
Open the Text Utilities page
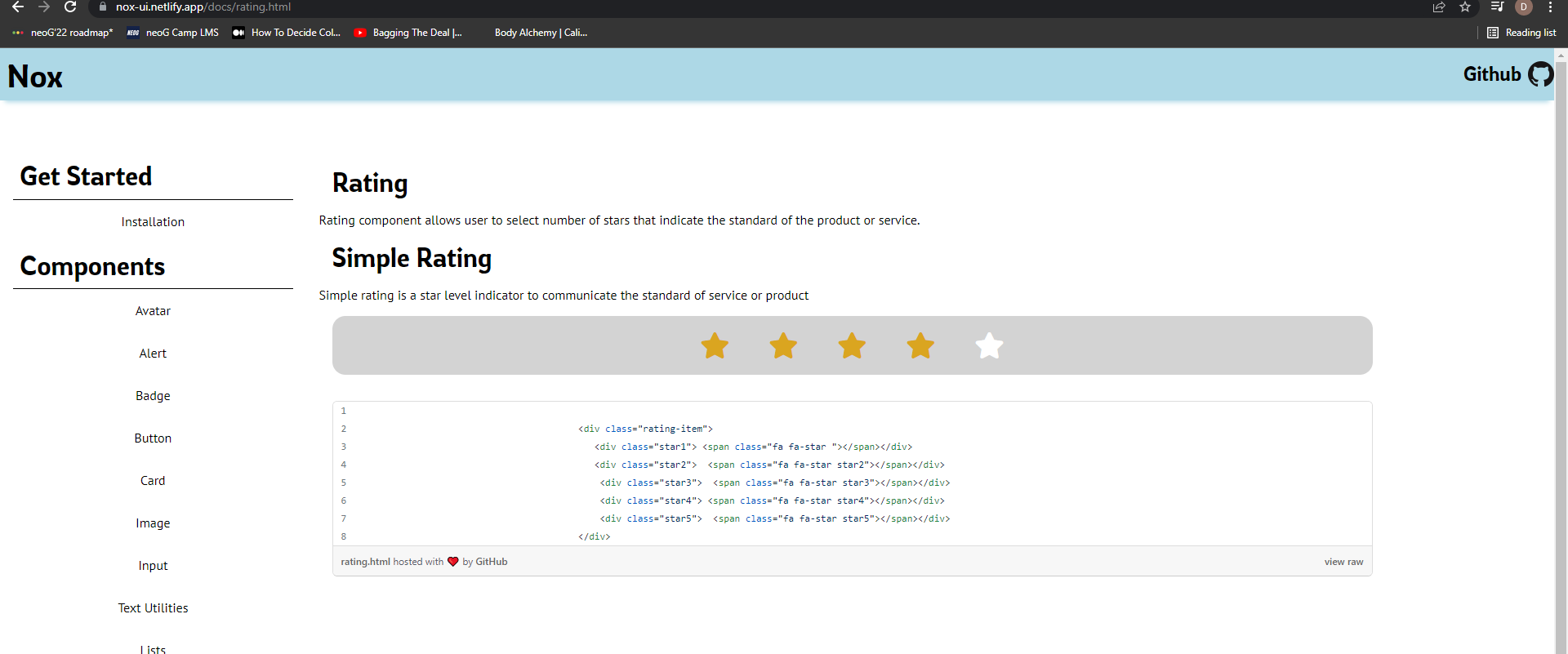[153, 608]
